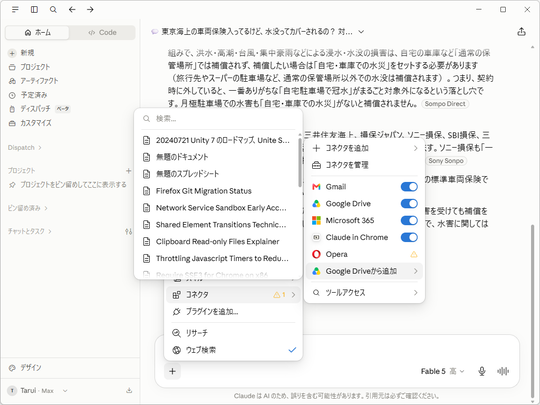Image resolution: width=540 pixels, height=405 pixels.
Task: Open the search magnifier in title bar
Action: coord(53,10)
